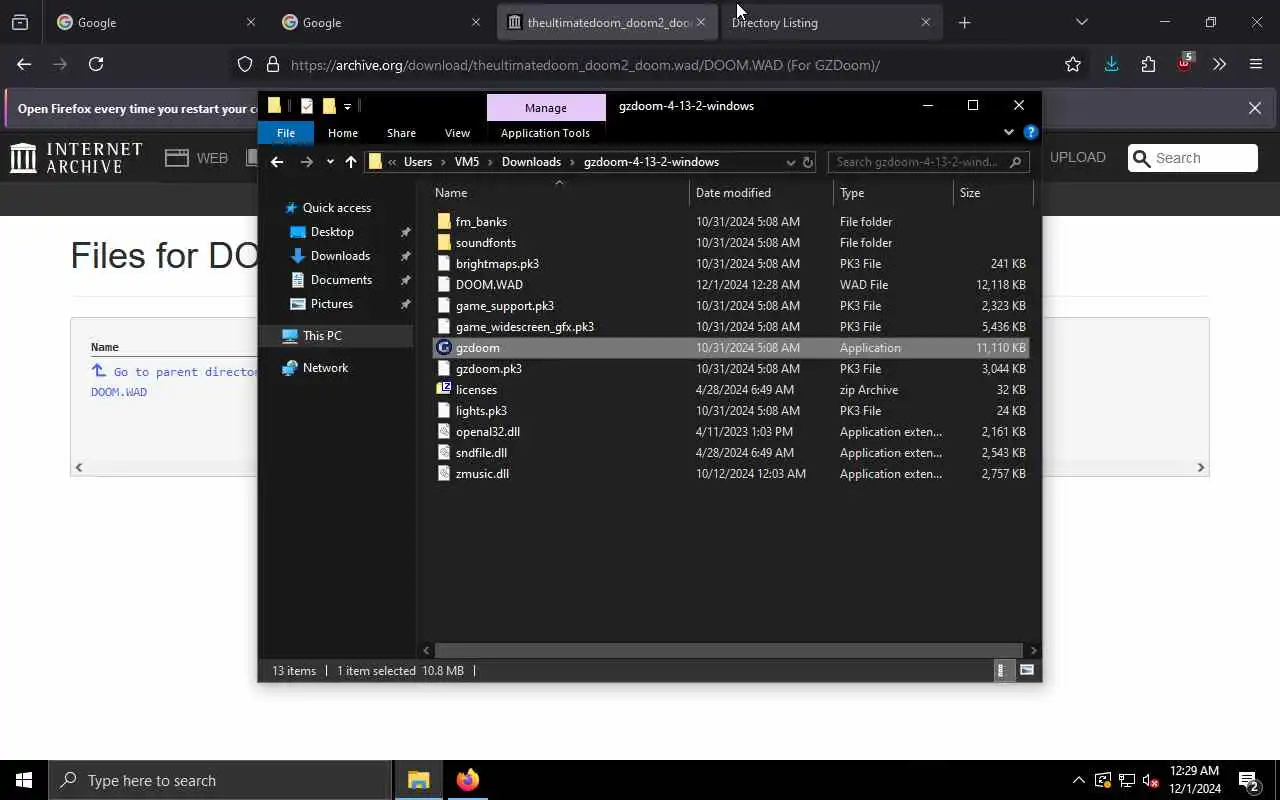Viewport: 1280px width, 800px height.
Task: Open Firefox from the taskbar
Action: point(467,780)
